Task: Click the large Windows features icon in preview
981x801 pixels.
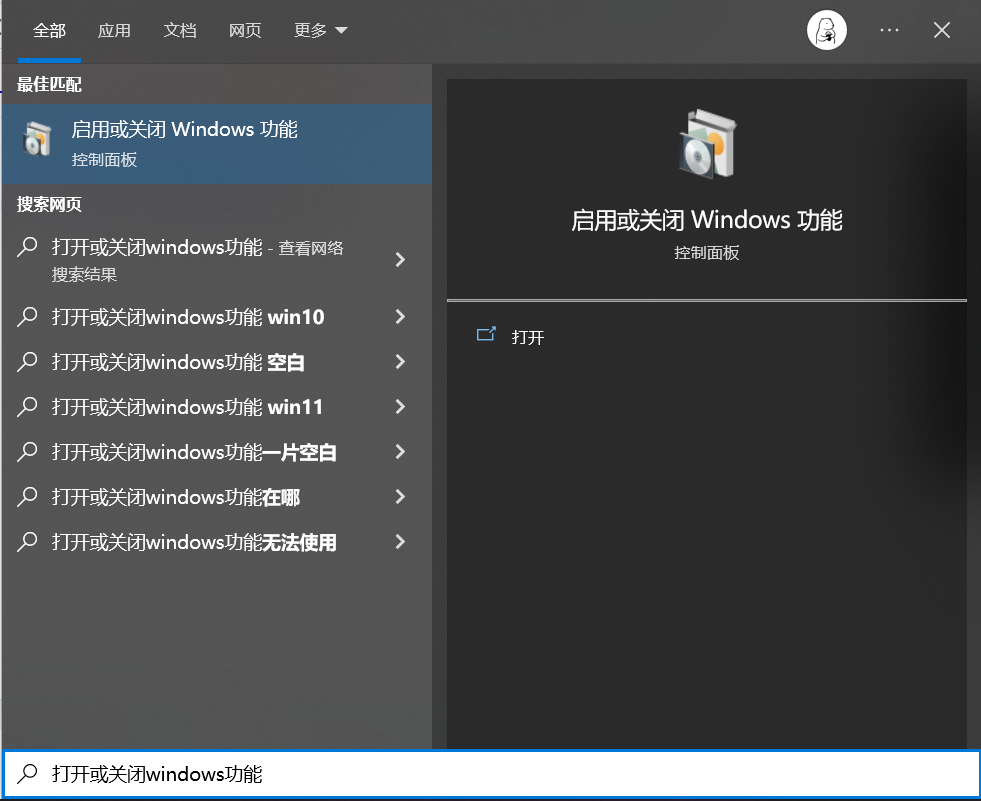Action: [x=708, y=144]
